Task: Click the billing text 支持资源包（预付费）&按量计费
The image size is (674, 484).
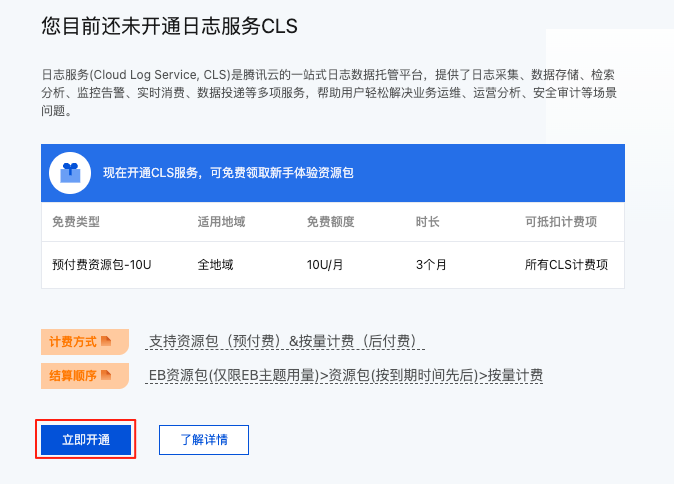Action: pos(283,341)
